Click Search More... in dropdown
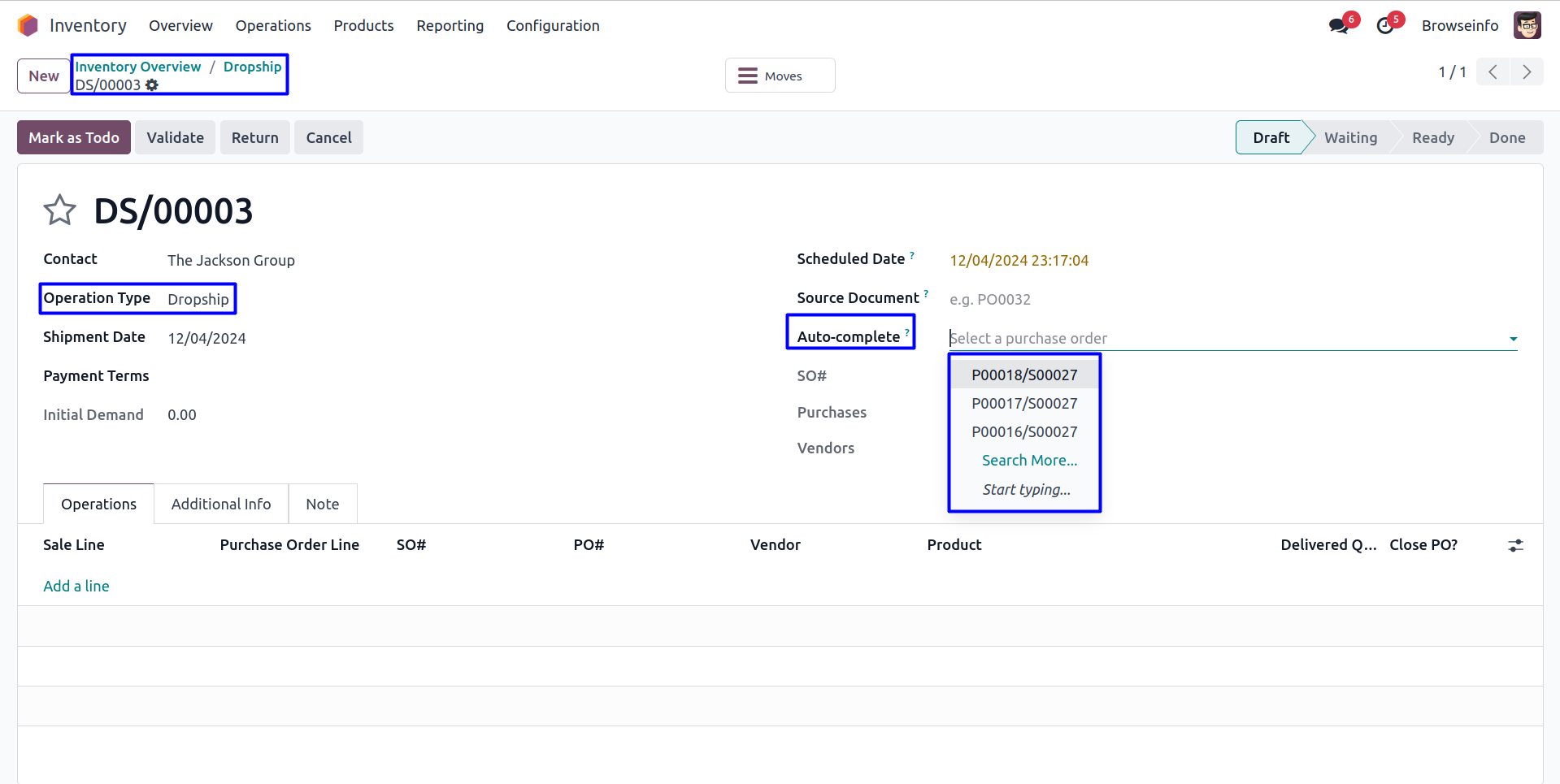Viewport: 1560px width, 784px height. pos(1029,461)
